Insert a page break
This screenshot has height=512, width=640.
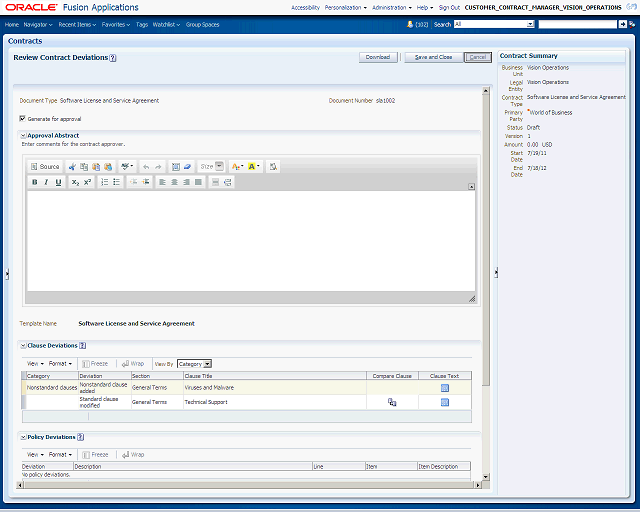[x=227, y=182]
